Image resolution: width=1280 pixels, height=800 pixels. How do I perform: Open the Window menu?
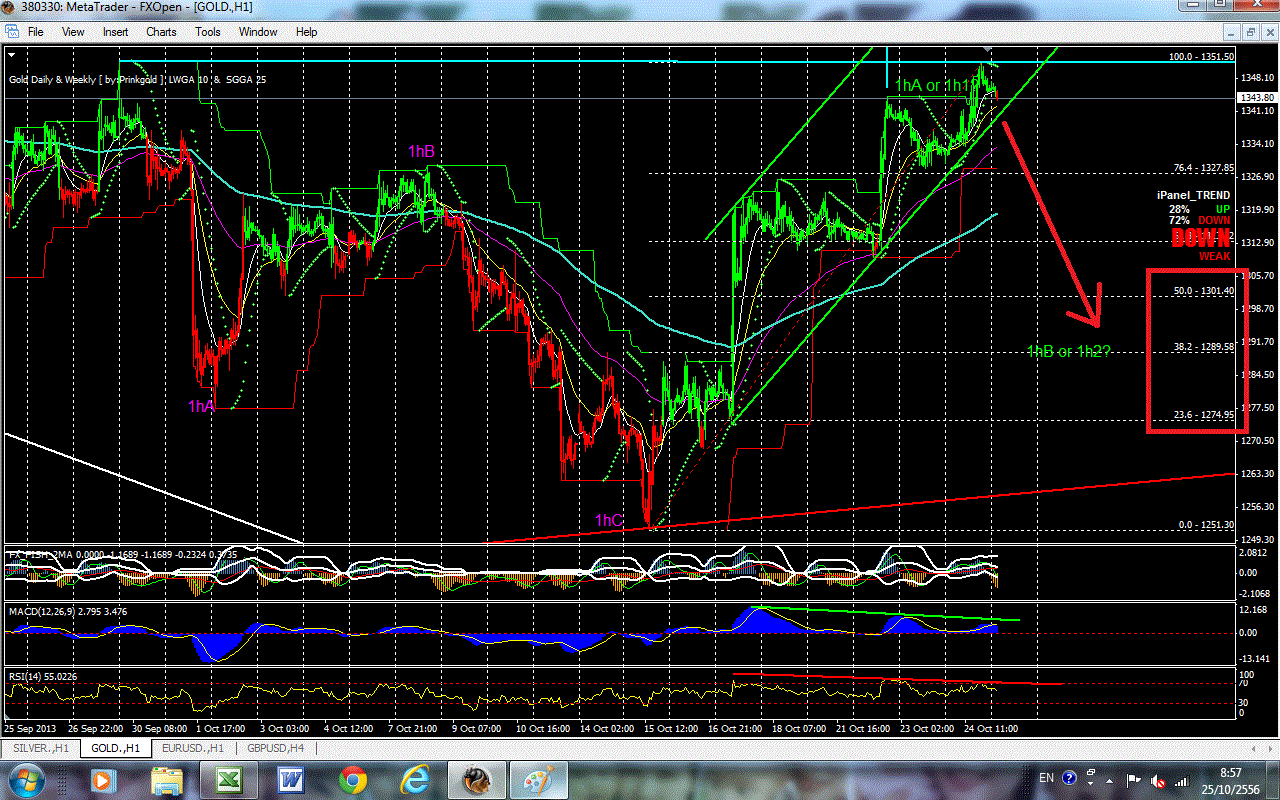click(x=258, y=31)
